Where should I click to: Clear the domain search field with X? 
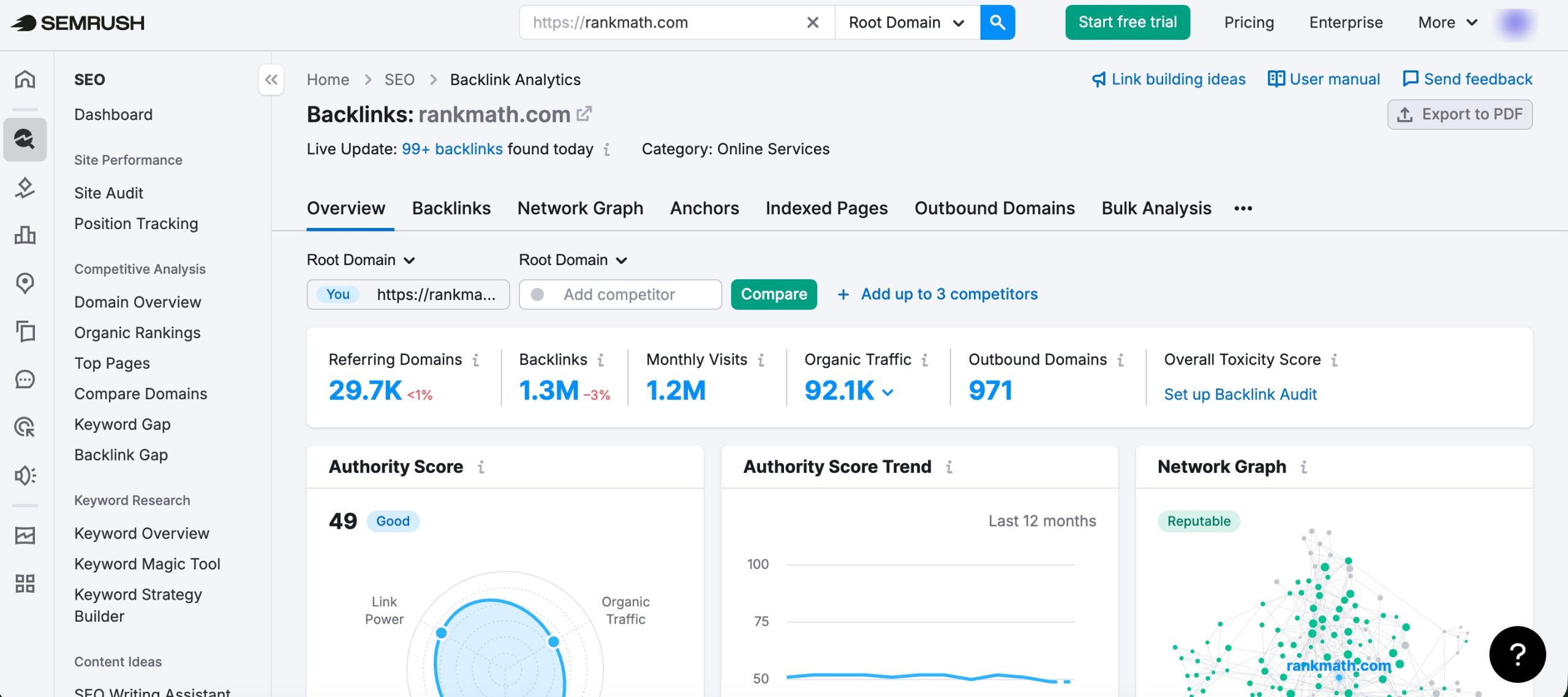[x=812, y=23]
